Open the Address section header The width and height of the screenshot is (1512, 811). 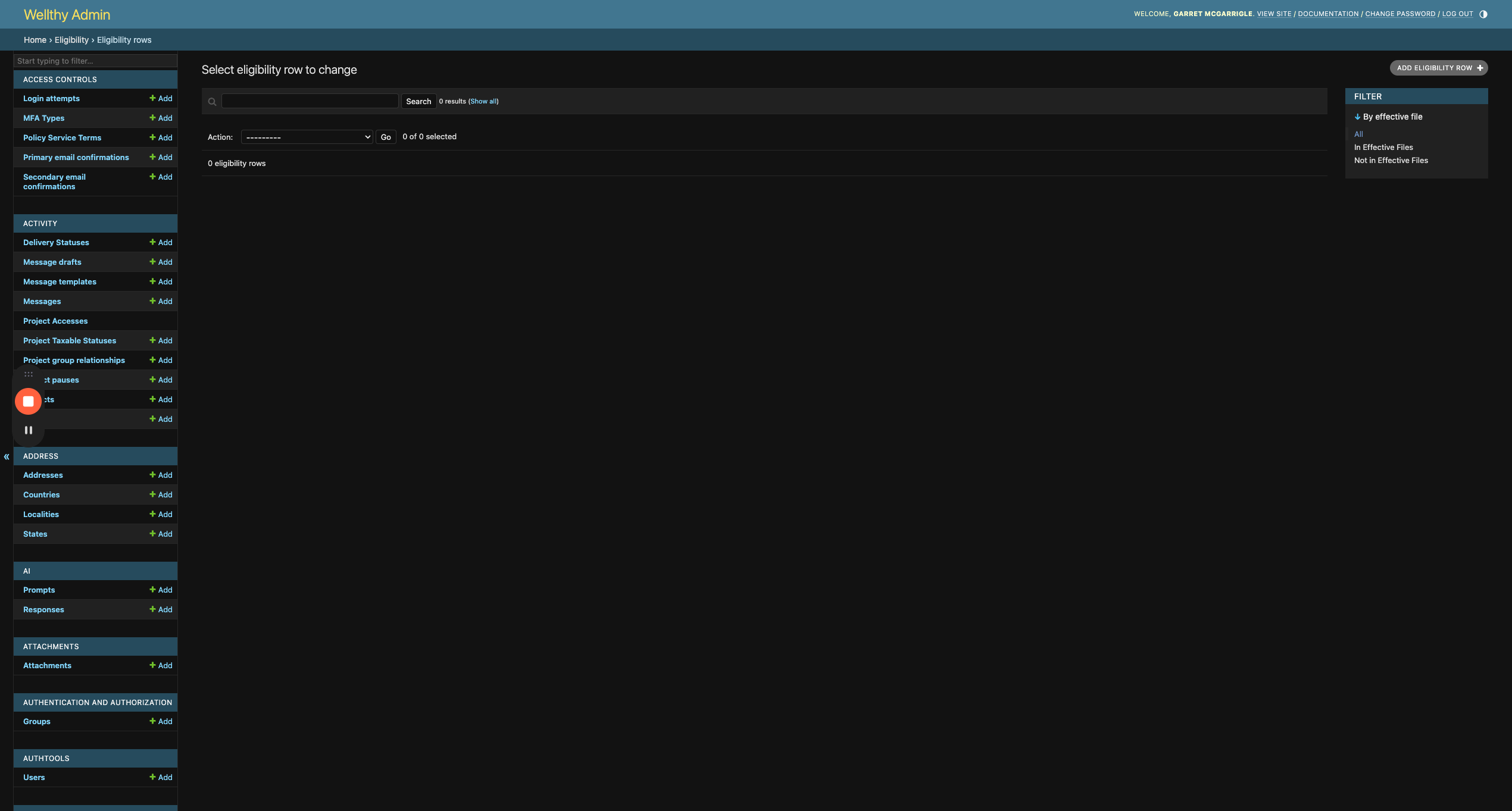(40, 456)
